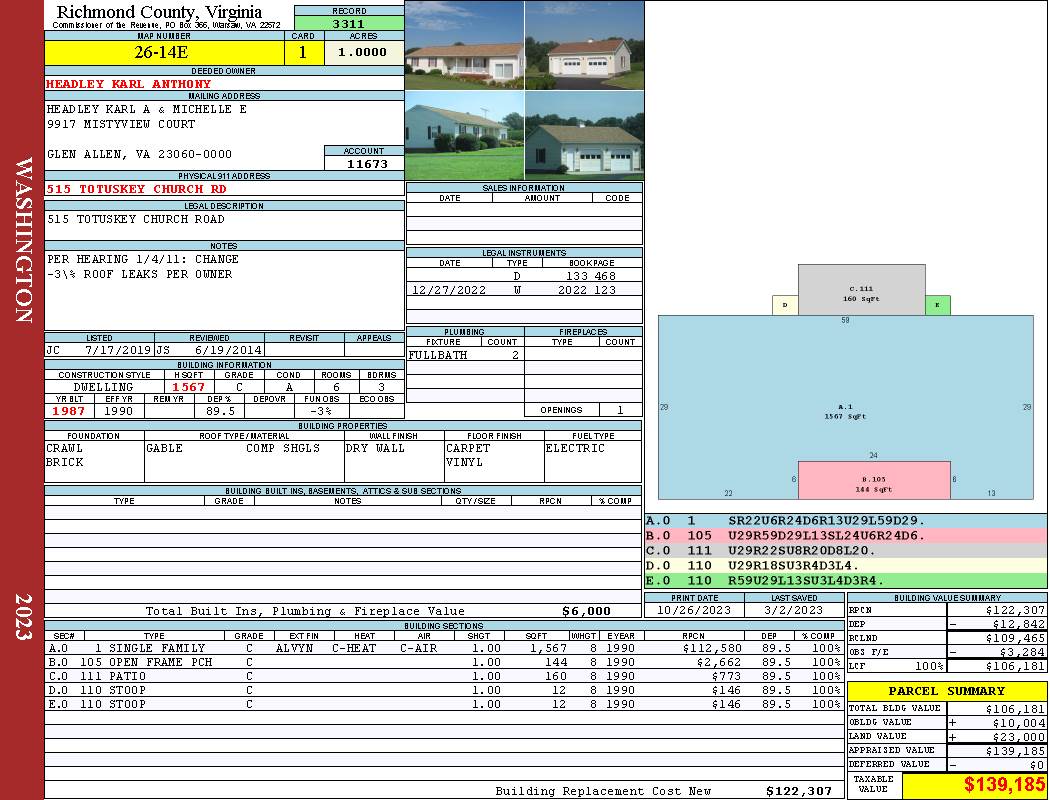Screen dimensions: 1050x800
Task: Click listed date 7/17/2019
Action: [118, 349]
